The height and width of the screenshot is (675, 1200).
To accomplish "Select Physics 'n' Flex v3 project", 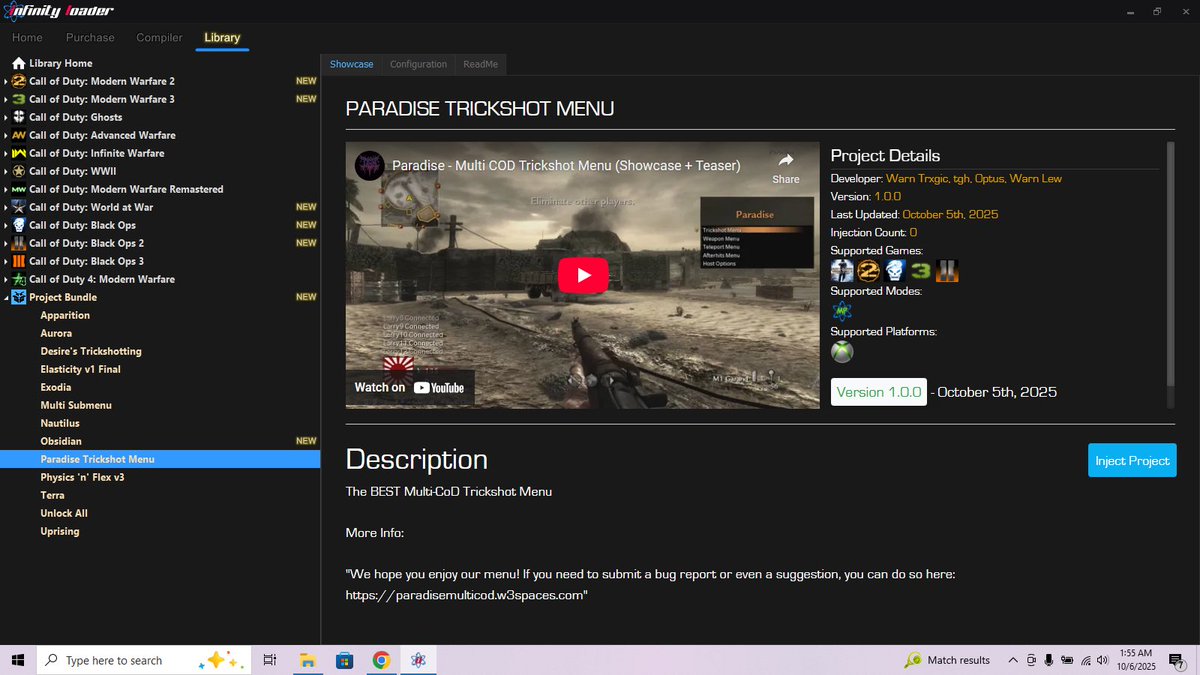I will pyautogui.click(x=82, y=477).
